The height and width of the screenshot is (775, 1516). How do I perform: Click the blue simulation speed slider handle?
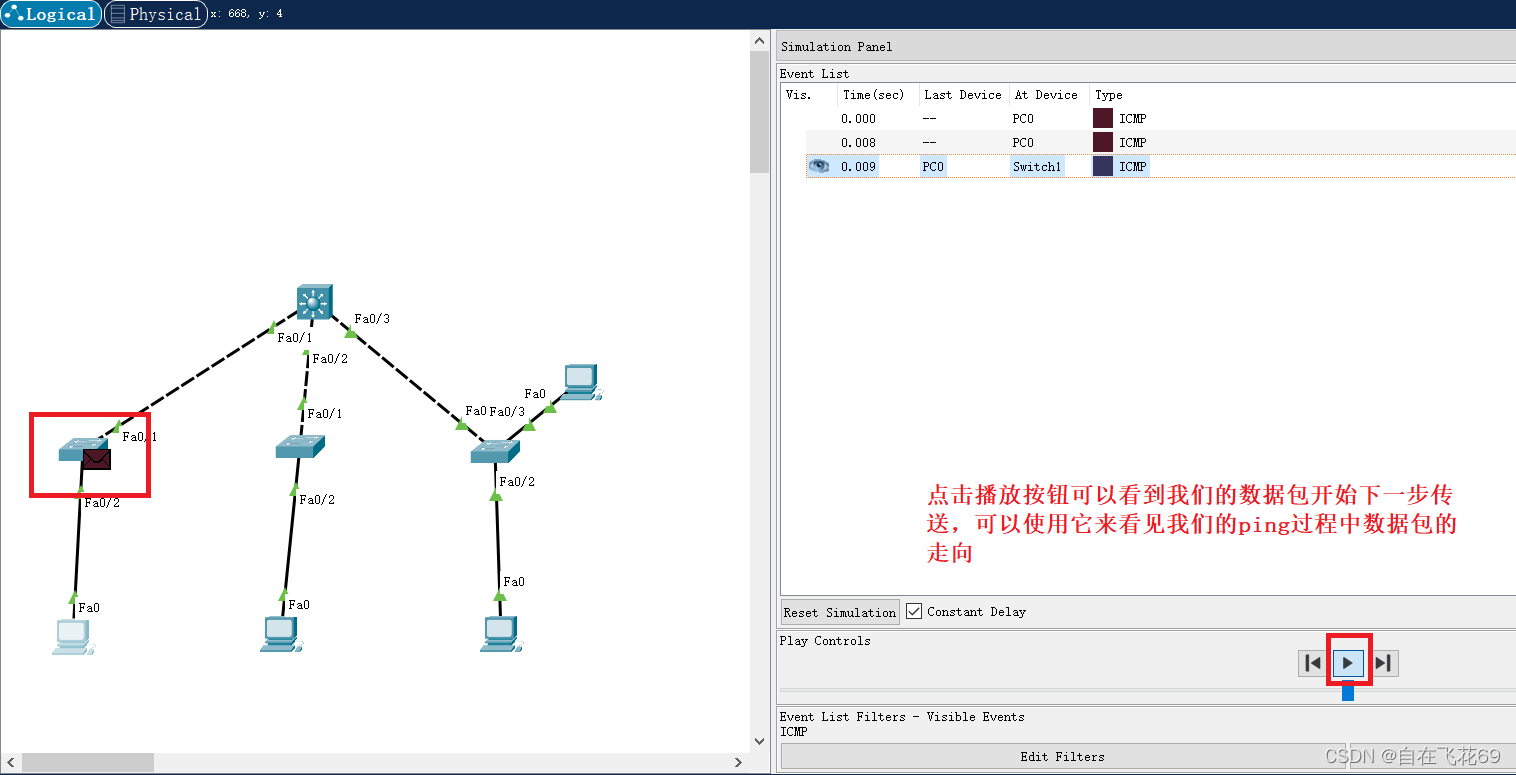[x=1348, y=691]
